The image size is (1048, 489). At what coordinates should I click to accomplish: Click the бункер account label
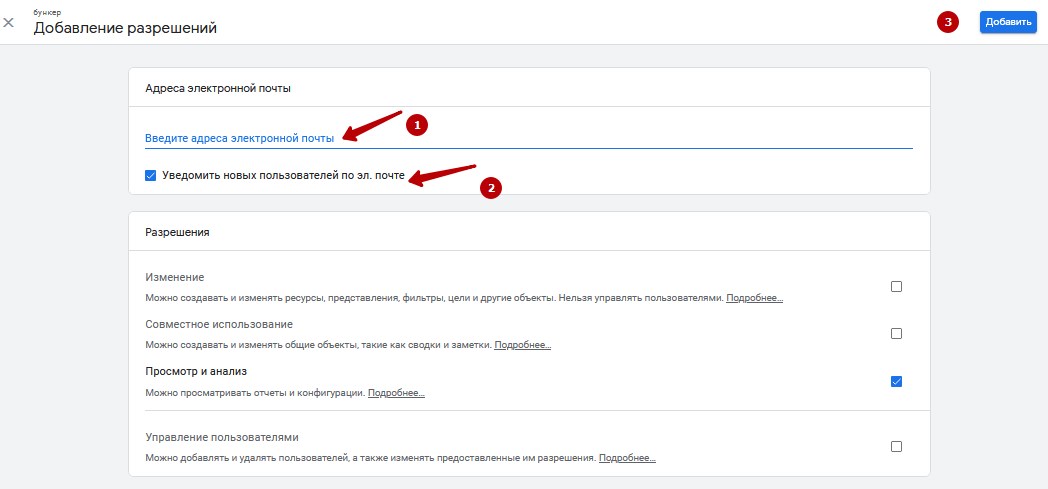47,12
